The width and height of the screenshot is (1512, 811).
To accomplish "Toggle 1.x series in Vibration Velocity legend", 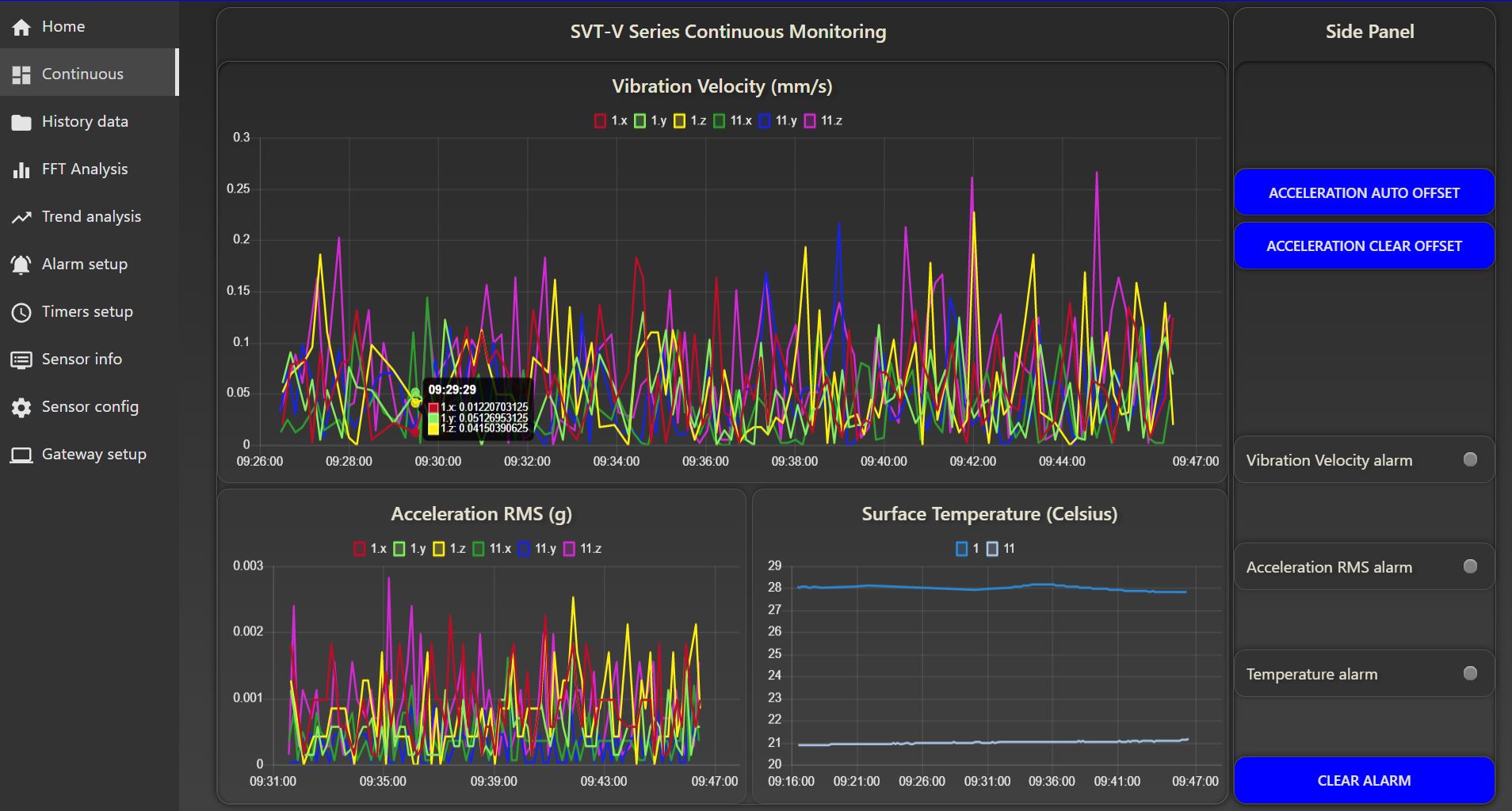I will [x=611, y=120].
